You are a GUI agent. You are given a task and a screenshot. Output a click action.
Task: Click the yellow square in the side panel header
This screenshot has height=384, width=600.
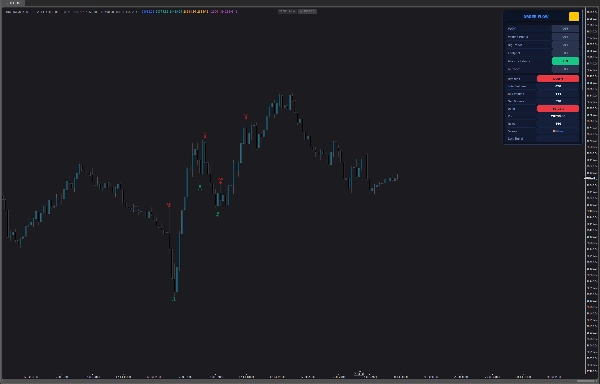coord(574,16)
